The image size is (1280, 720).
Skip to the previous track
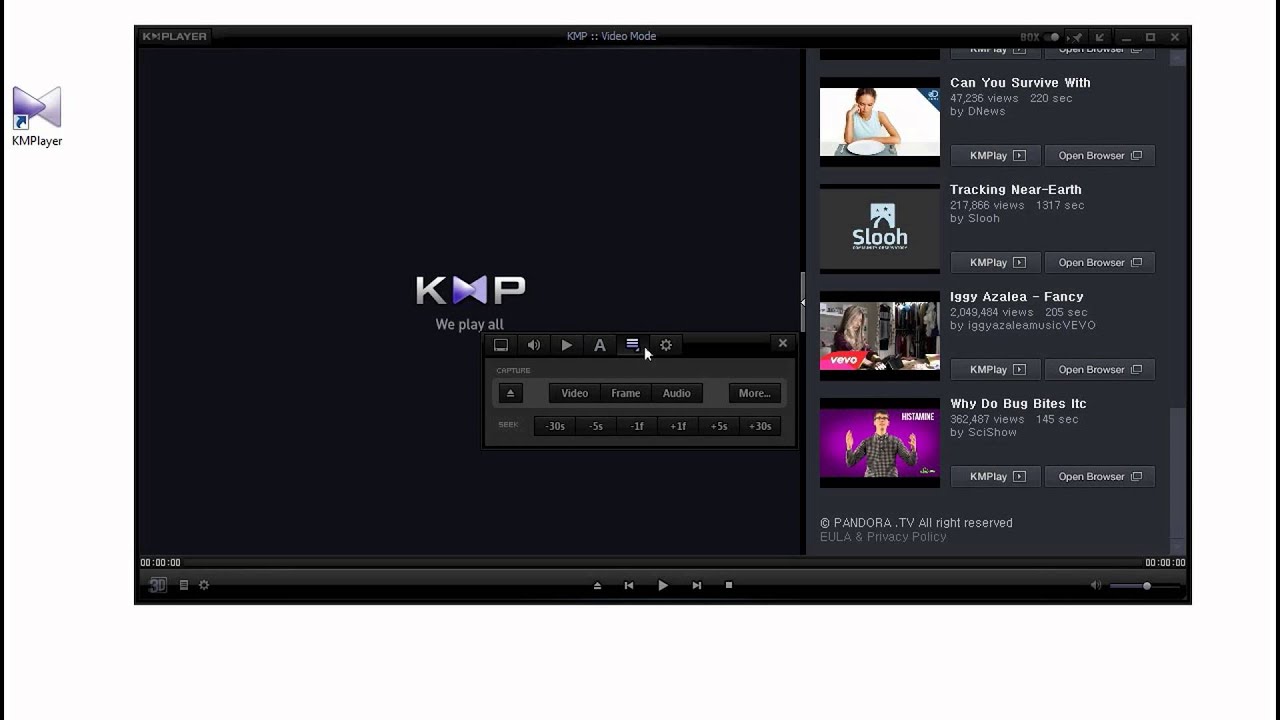click(629, 586)
